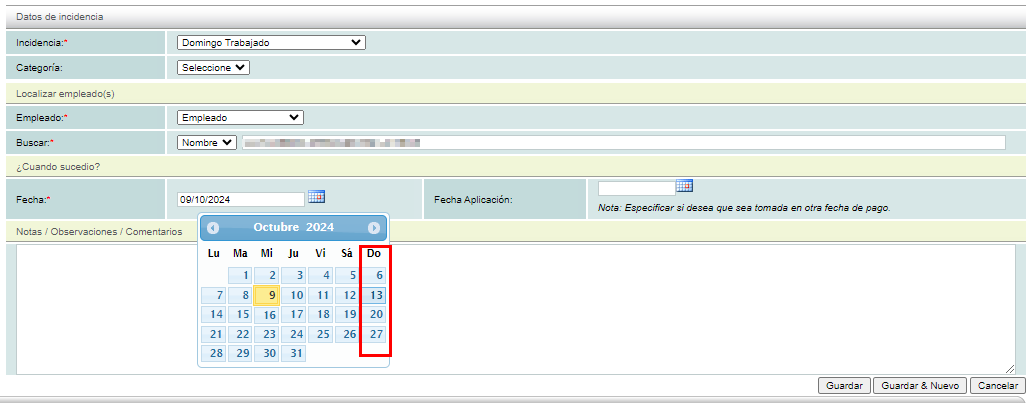Image resolution: width=1029 pixels, height=403 pixels.
Task: Click the Guardar button
Action: pos(843,386)
